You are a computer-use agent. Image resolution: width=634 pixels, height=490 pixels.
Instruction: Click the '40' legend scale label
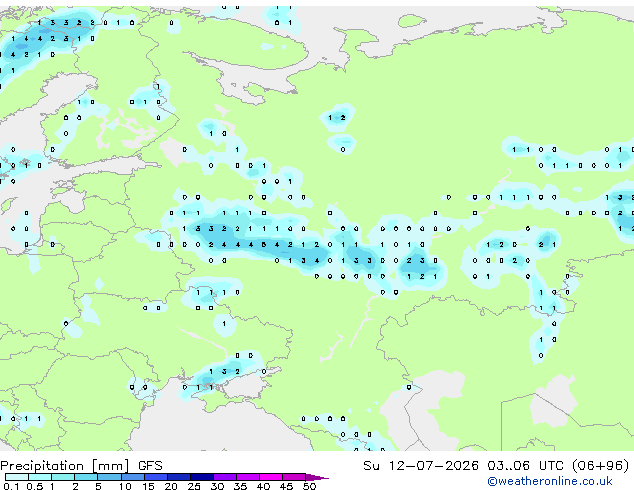(x=263, y=486)
